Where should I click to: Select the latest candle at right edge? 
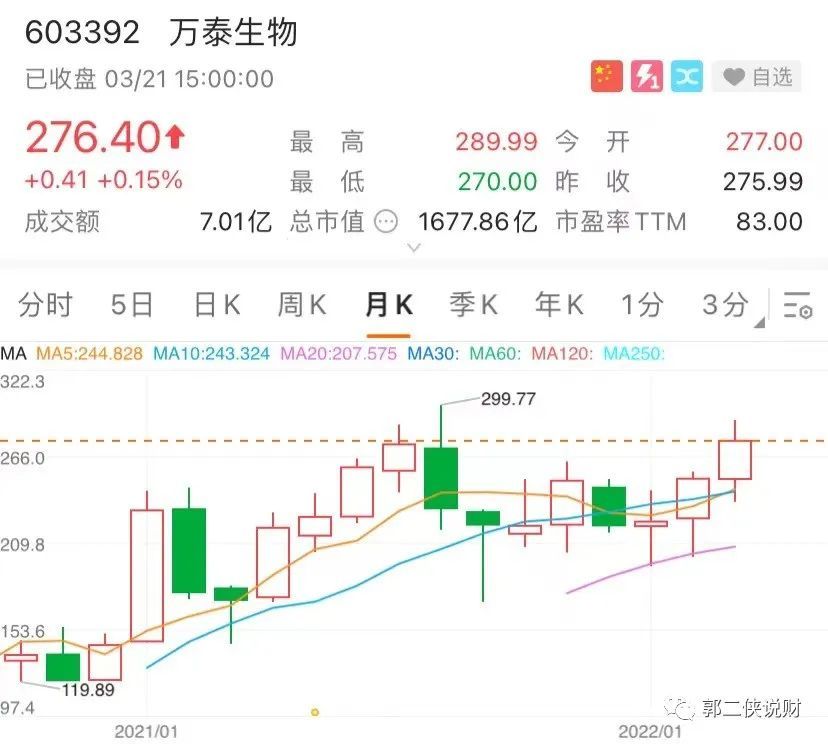tap(735, 460)
